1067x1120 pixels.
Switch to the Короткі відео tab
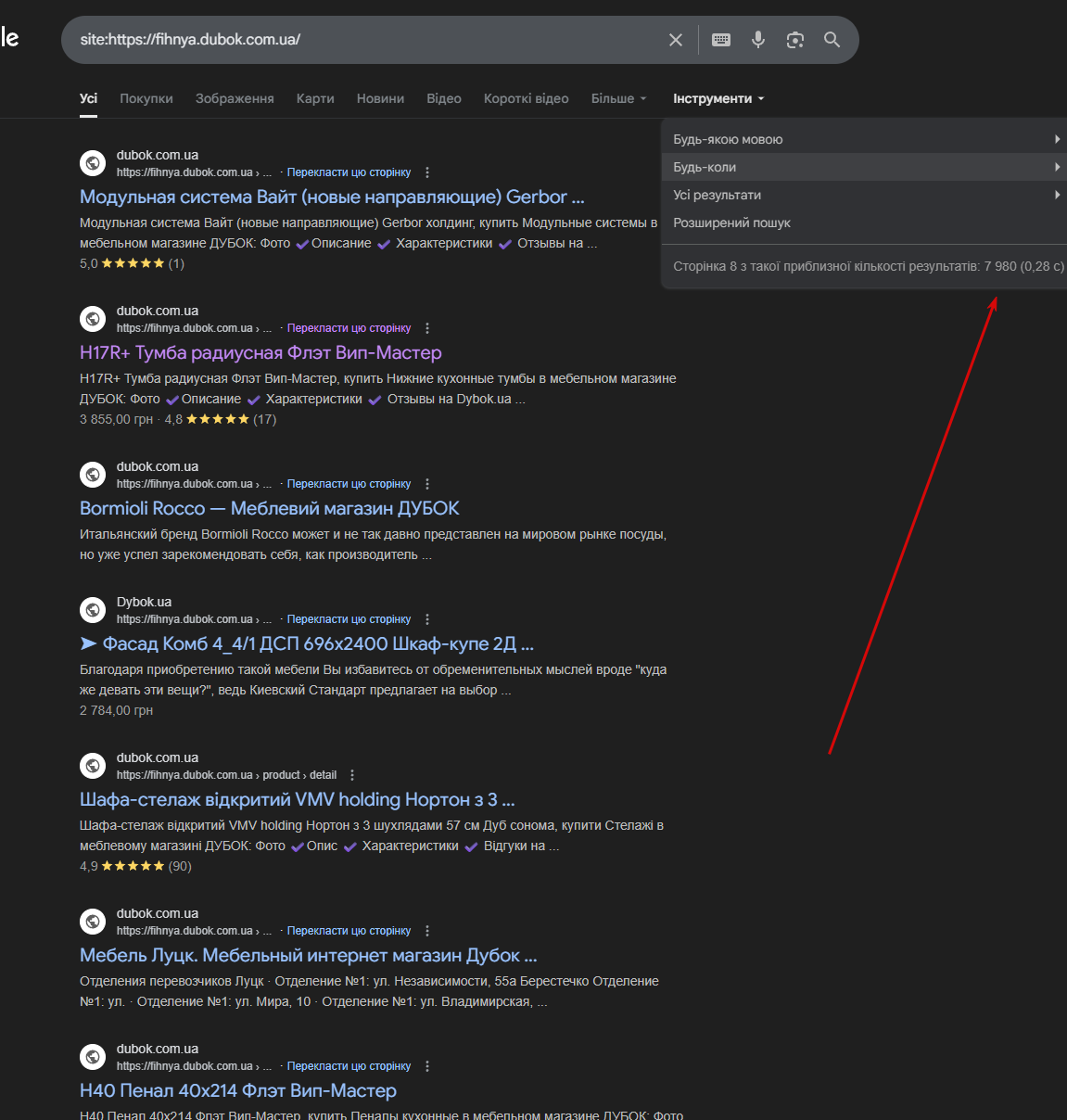point(527,98)
